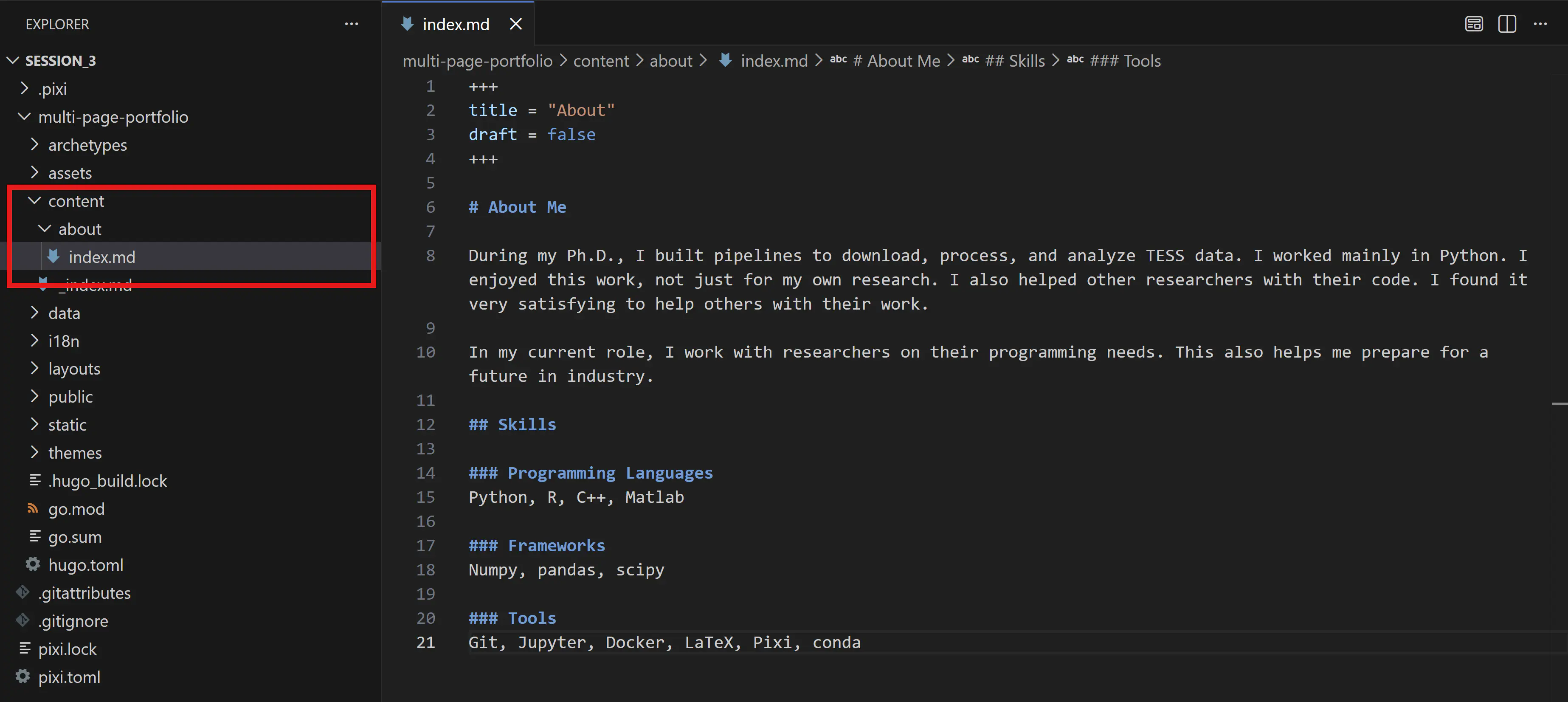Click the hugo.toml gear icon
The width and height of the screenshot is (1568, 702).
[33, 564]
